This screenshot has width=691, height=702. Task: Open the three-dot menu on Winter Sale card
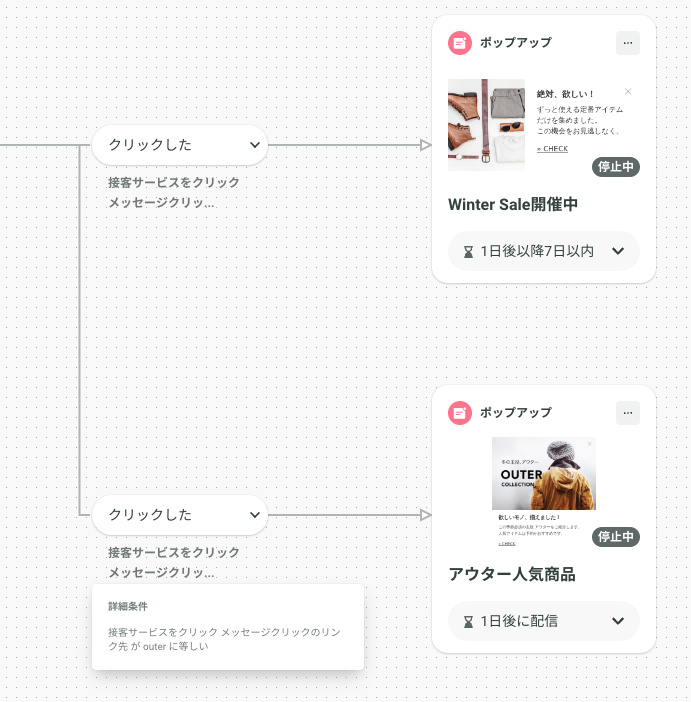[x=628, y=43]
